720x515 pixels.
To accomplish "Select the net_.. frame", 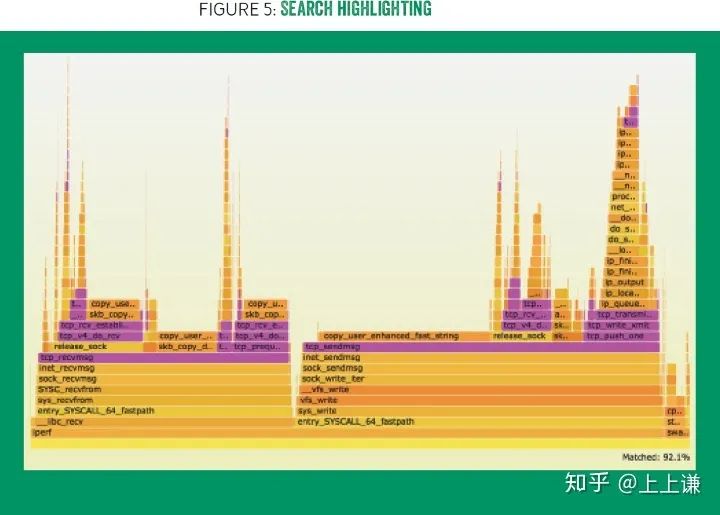I will (x=625, y=207).
